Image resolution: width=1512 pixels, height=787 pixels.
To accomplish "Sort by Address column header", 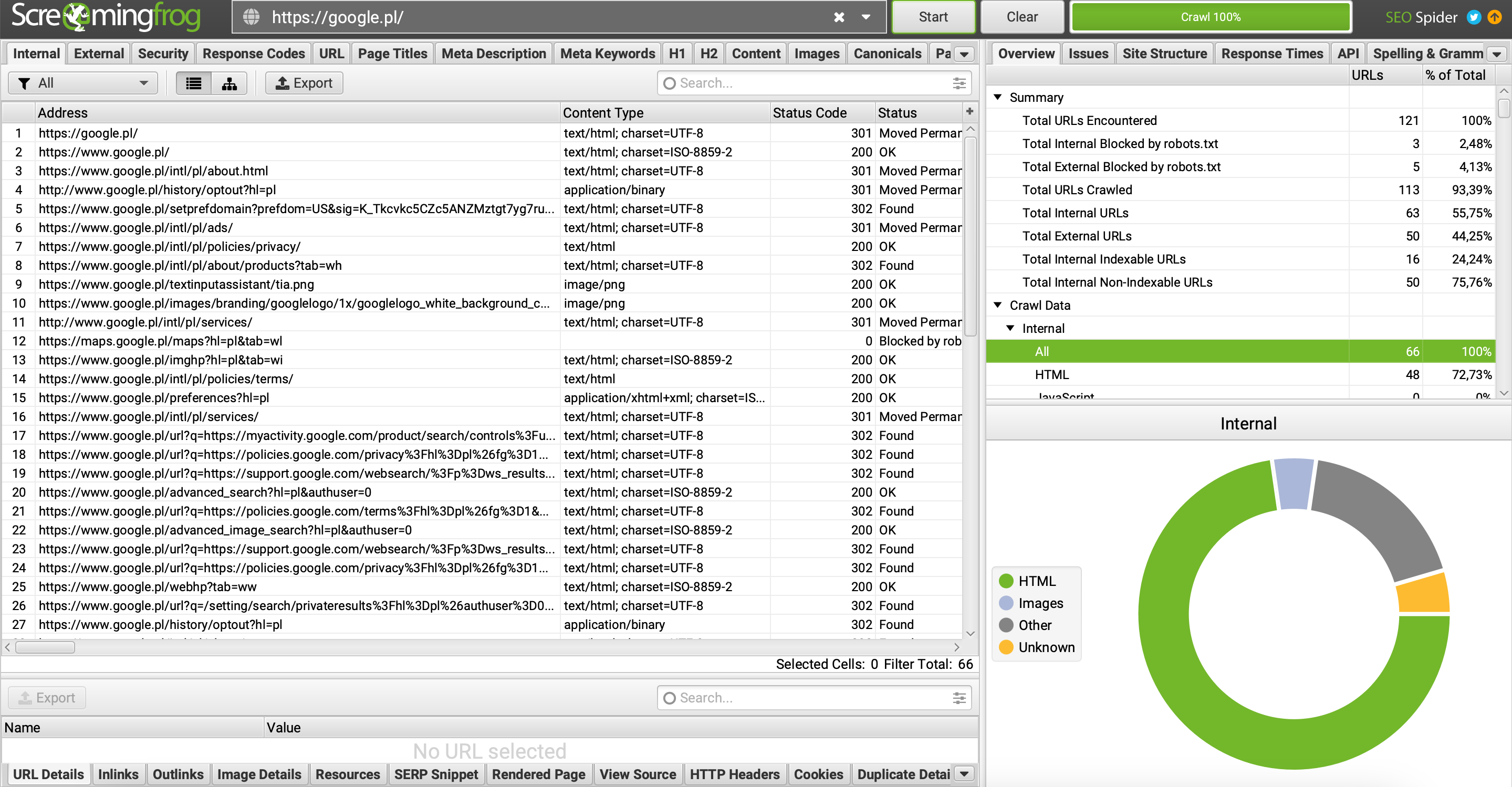I will pos(297,112).
